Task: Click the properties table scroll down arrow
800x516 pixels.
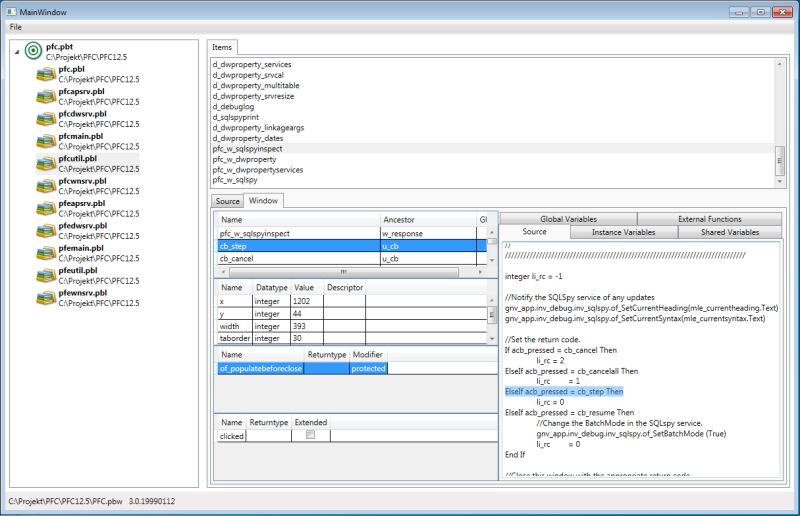Action: pyautogui.click(x=492, y=338)
